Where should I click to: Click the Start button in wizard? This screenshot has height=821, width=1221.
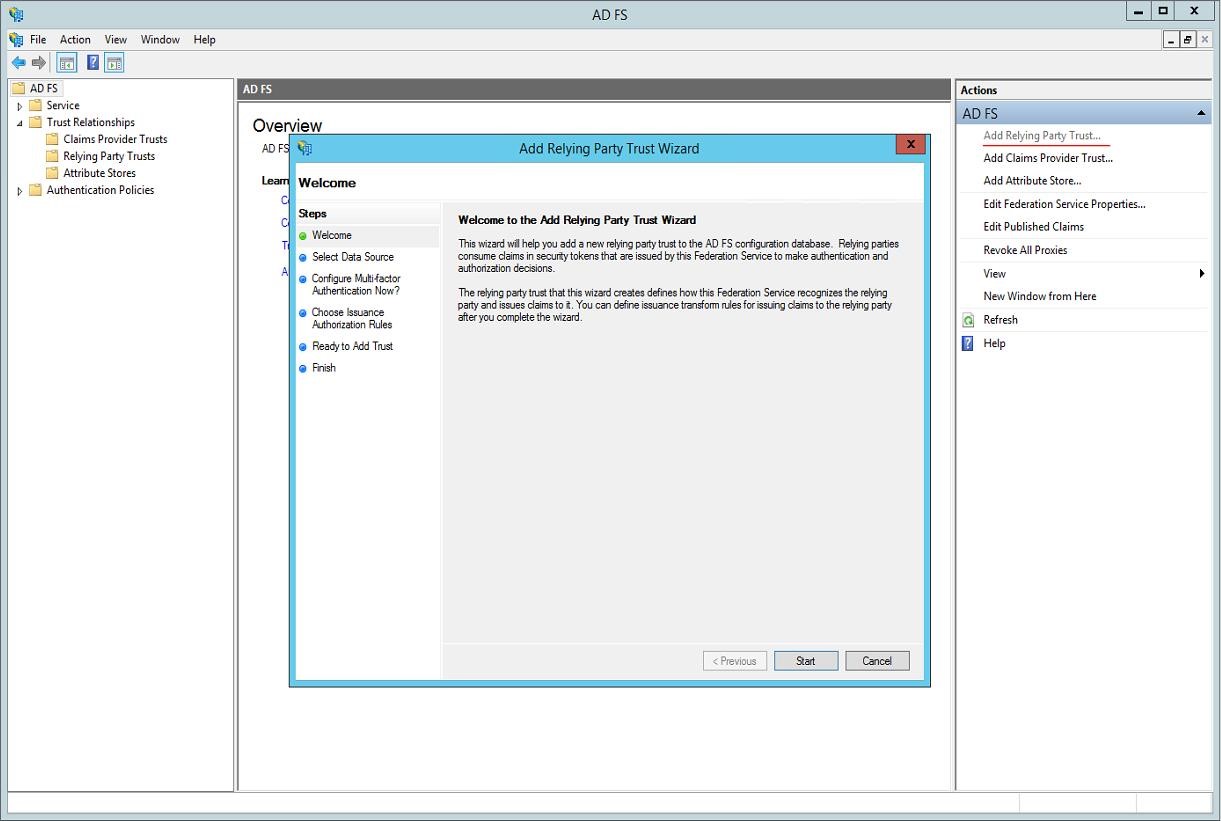[805, 661]
